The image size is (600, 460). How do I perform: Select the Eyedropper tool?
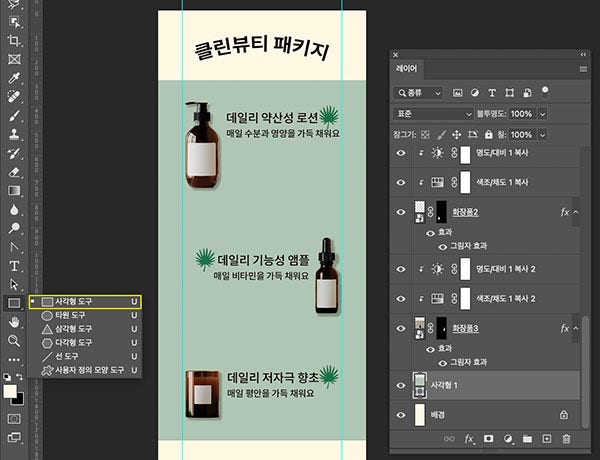[x=14, y=78]
